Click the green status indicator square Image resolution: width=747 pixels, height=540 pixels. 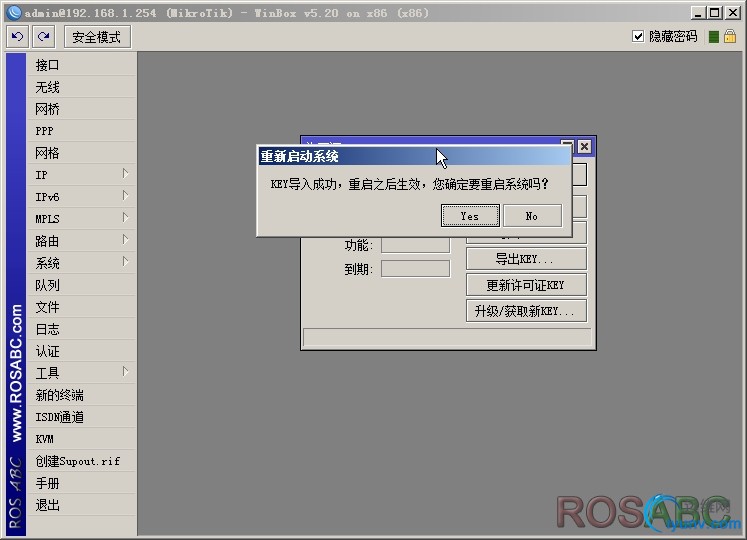coord(713,37)
